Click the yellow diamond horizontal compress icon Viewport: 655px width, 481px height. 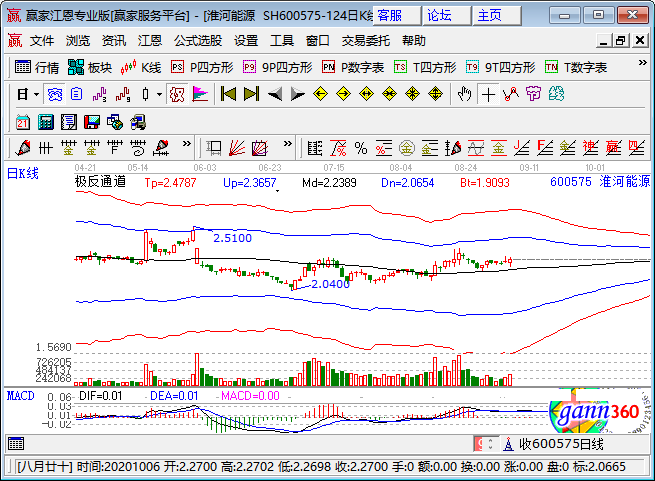coord(389,94)
